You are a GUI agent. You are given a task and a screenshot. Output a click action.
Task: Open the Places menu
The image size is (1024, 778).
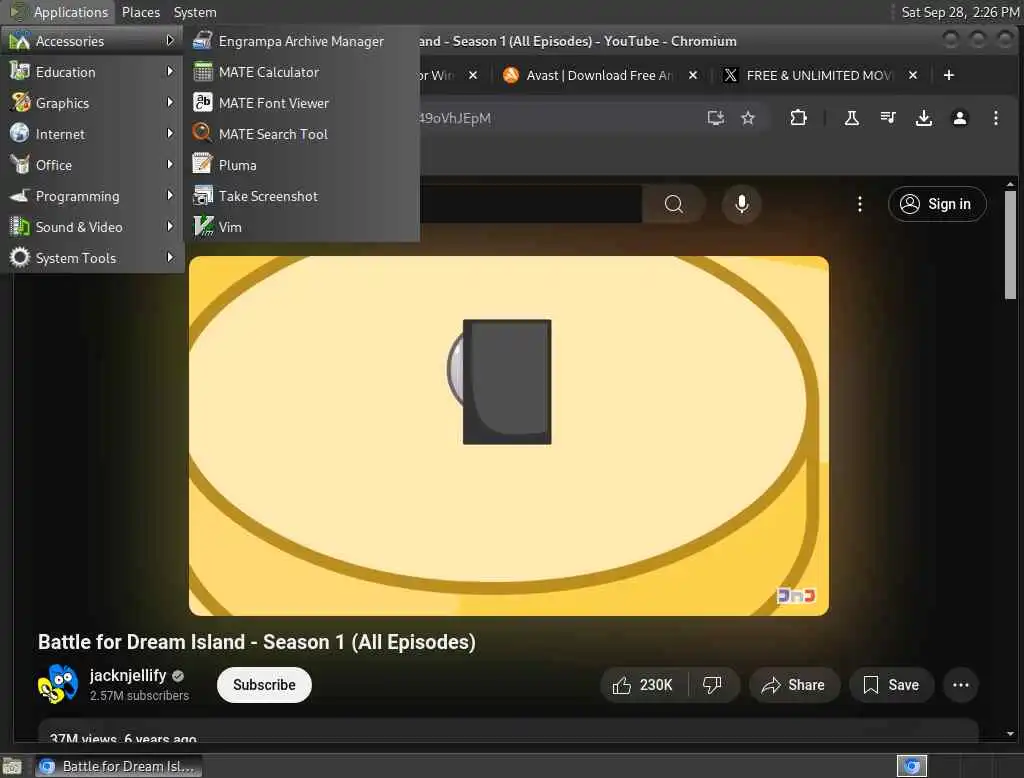(x=140, y=12)
